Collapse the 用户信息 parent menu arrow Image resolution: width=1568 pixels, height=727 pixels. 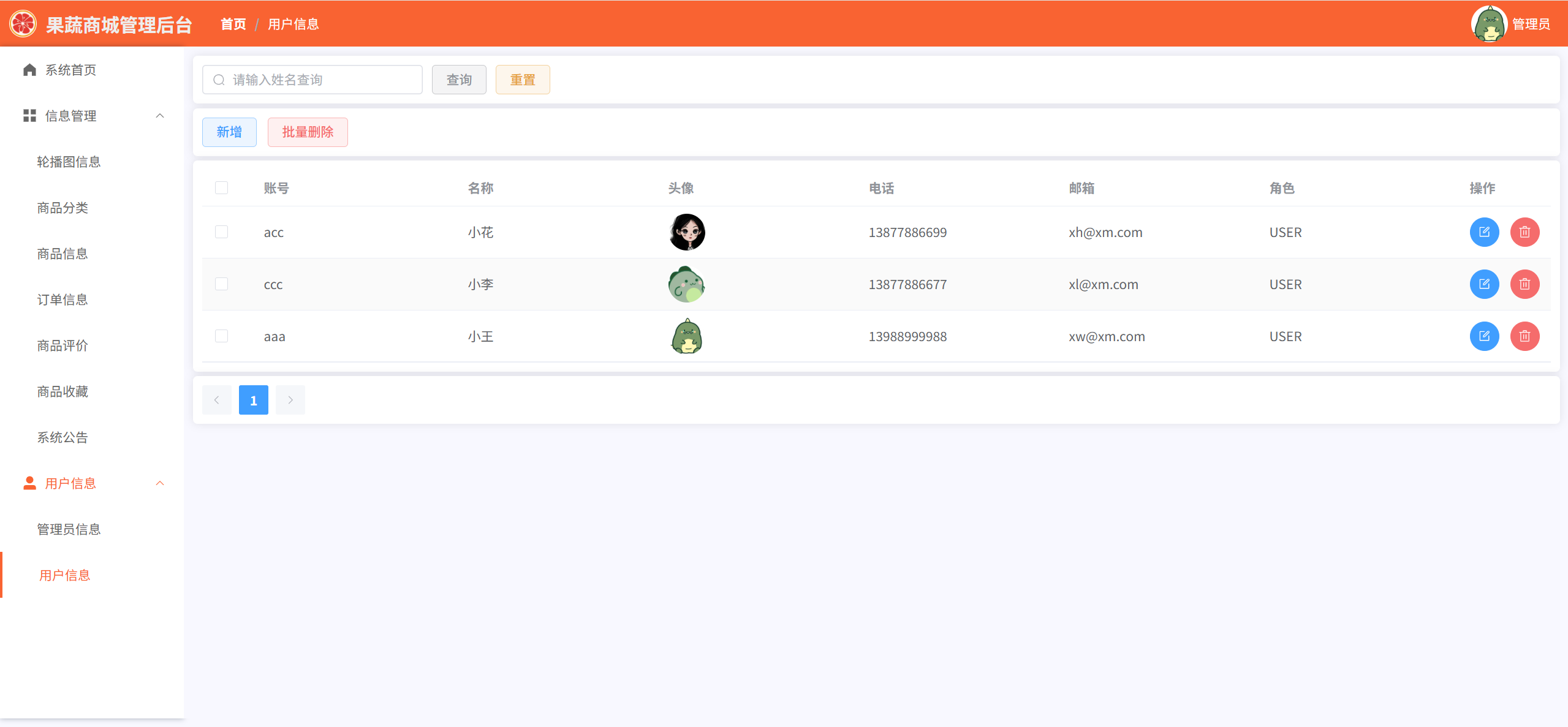tap(160, 483)
